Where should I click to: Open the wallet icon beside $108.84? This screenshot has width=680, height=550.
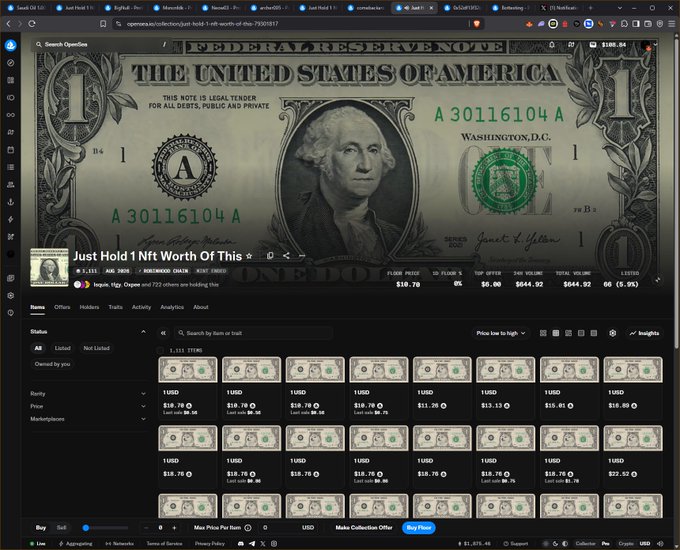click(593, 45)
